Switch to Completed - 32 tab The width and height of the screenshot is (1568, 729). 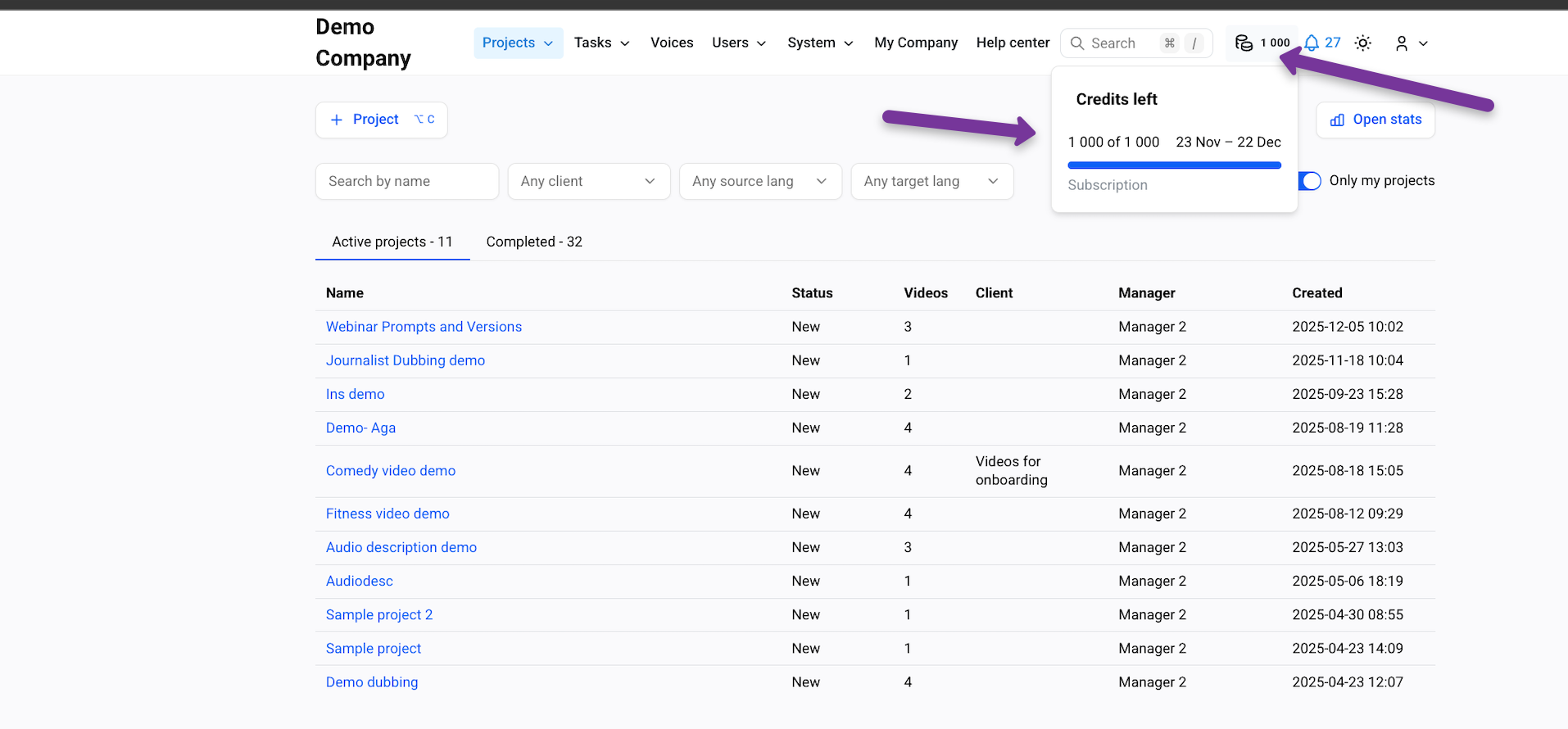533,242
